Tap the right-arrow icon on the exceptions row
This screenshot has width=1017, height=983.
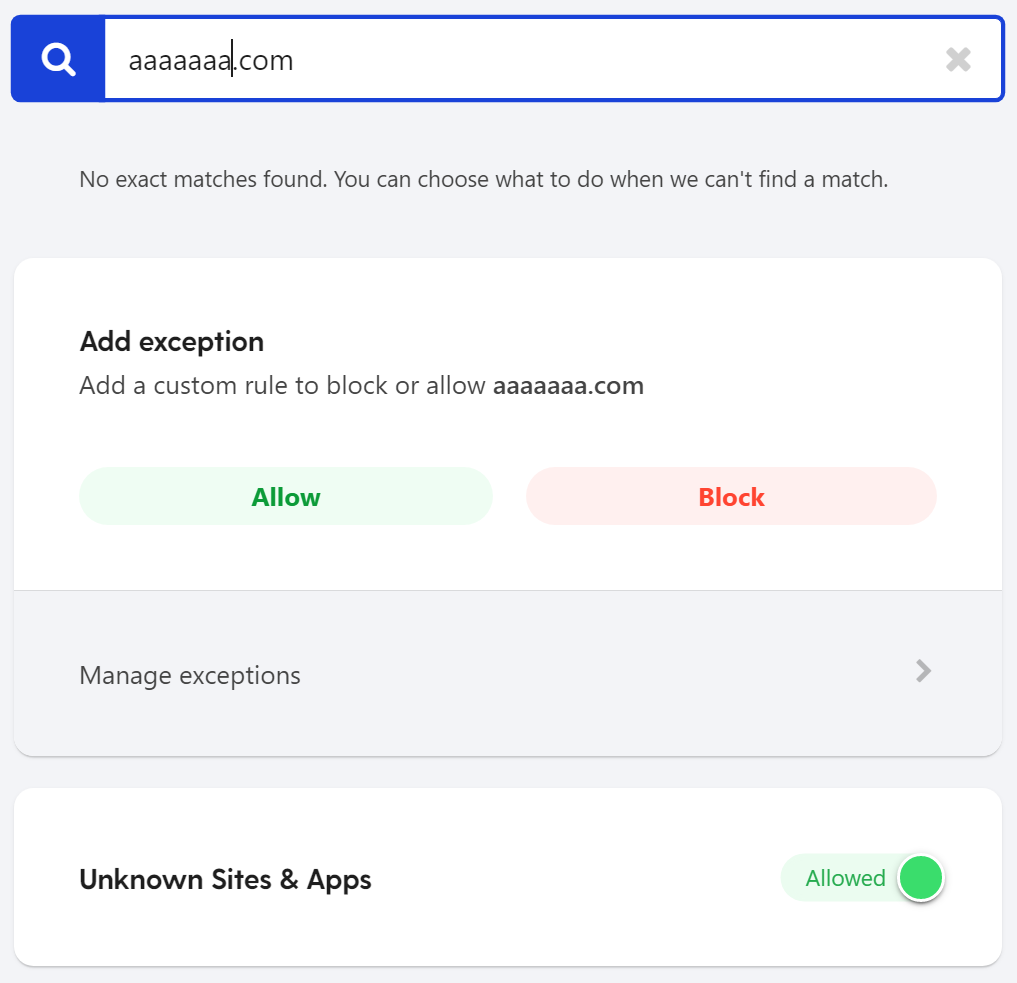924,671
